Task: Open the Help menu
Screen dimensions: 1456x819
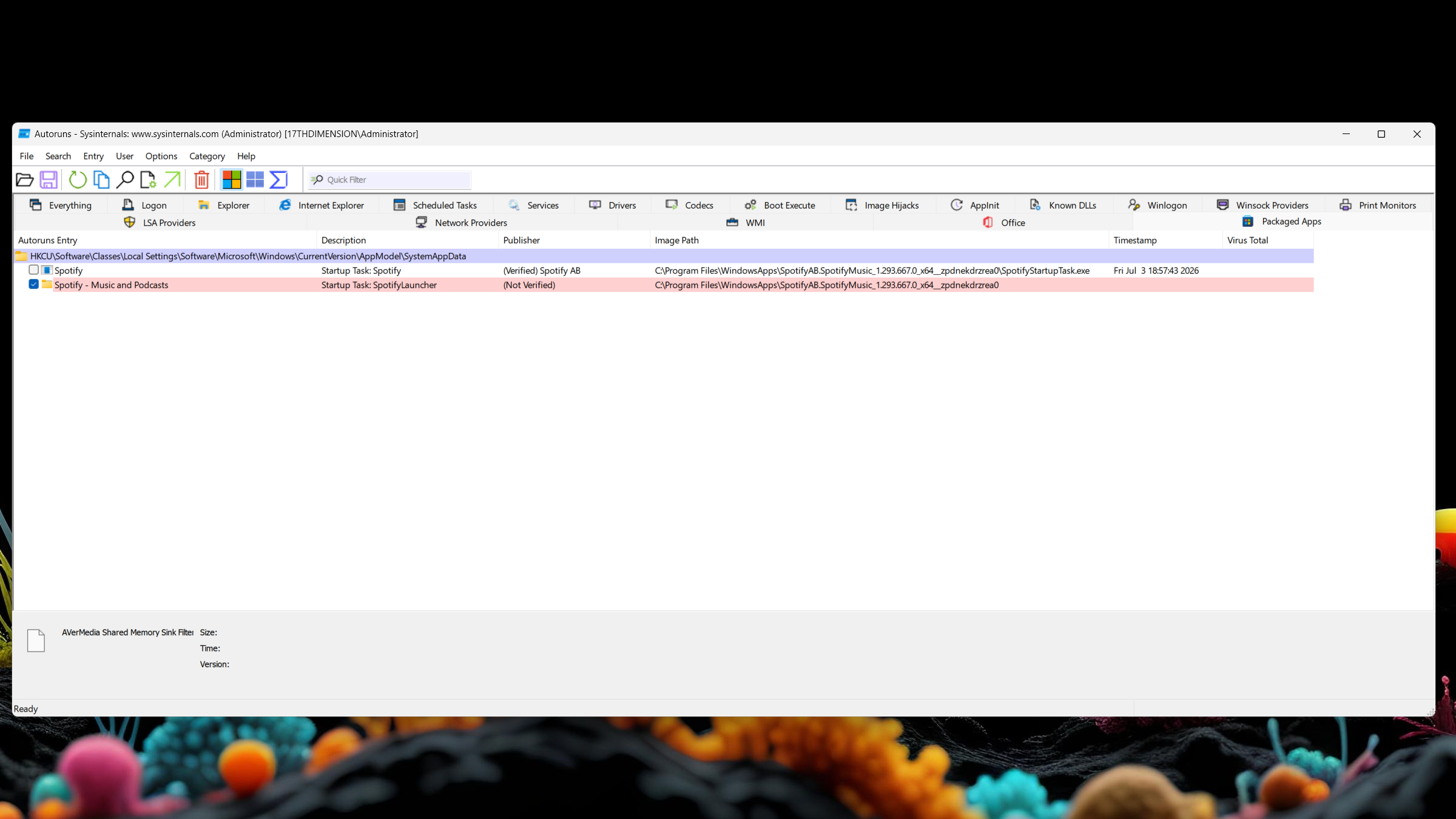Action: [x=246, y=156]
